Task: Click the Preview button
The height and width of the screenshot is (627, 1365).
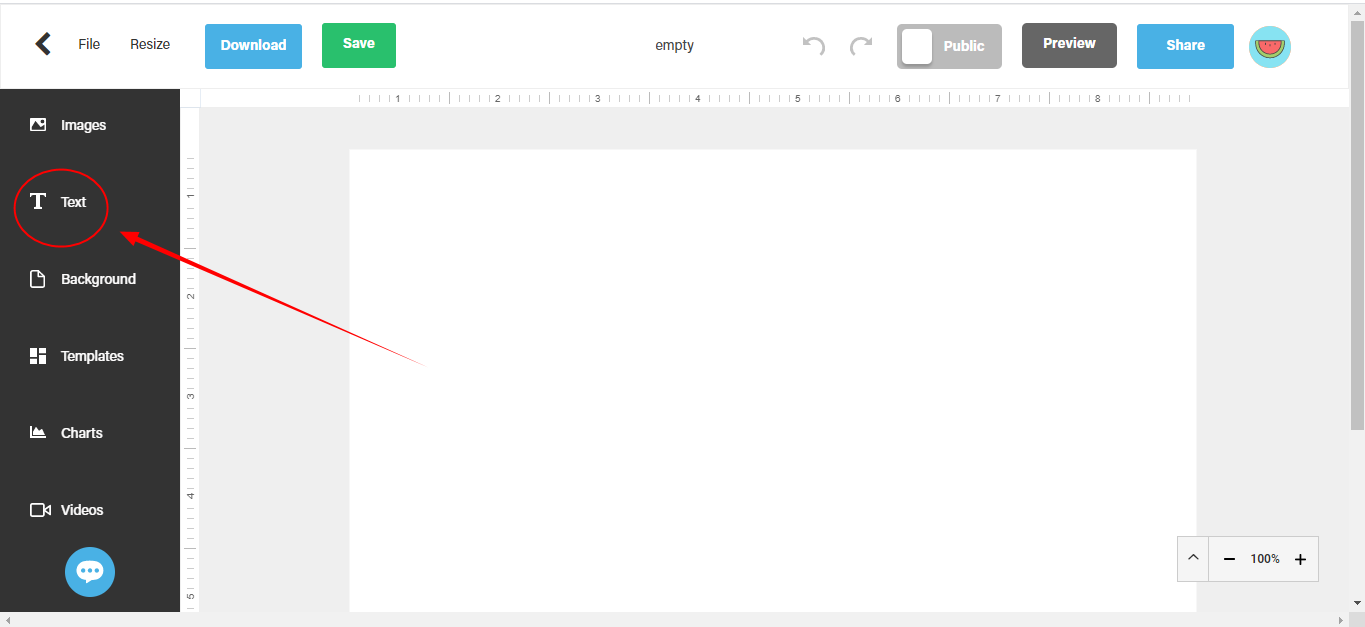Action: point(1069,45)
